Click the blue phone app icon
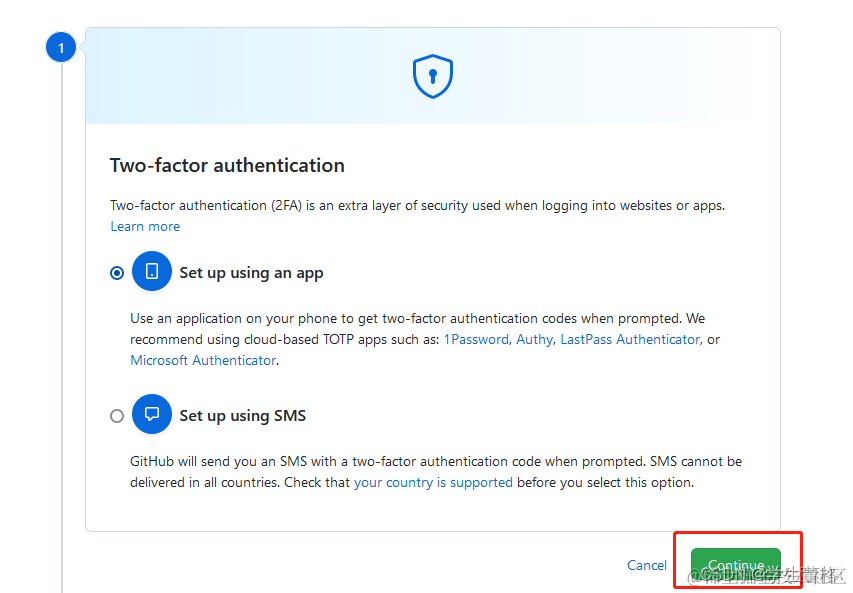Viewport: 853px width, 593px height. (x=152, y=271)
